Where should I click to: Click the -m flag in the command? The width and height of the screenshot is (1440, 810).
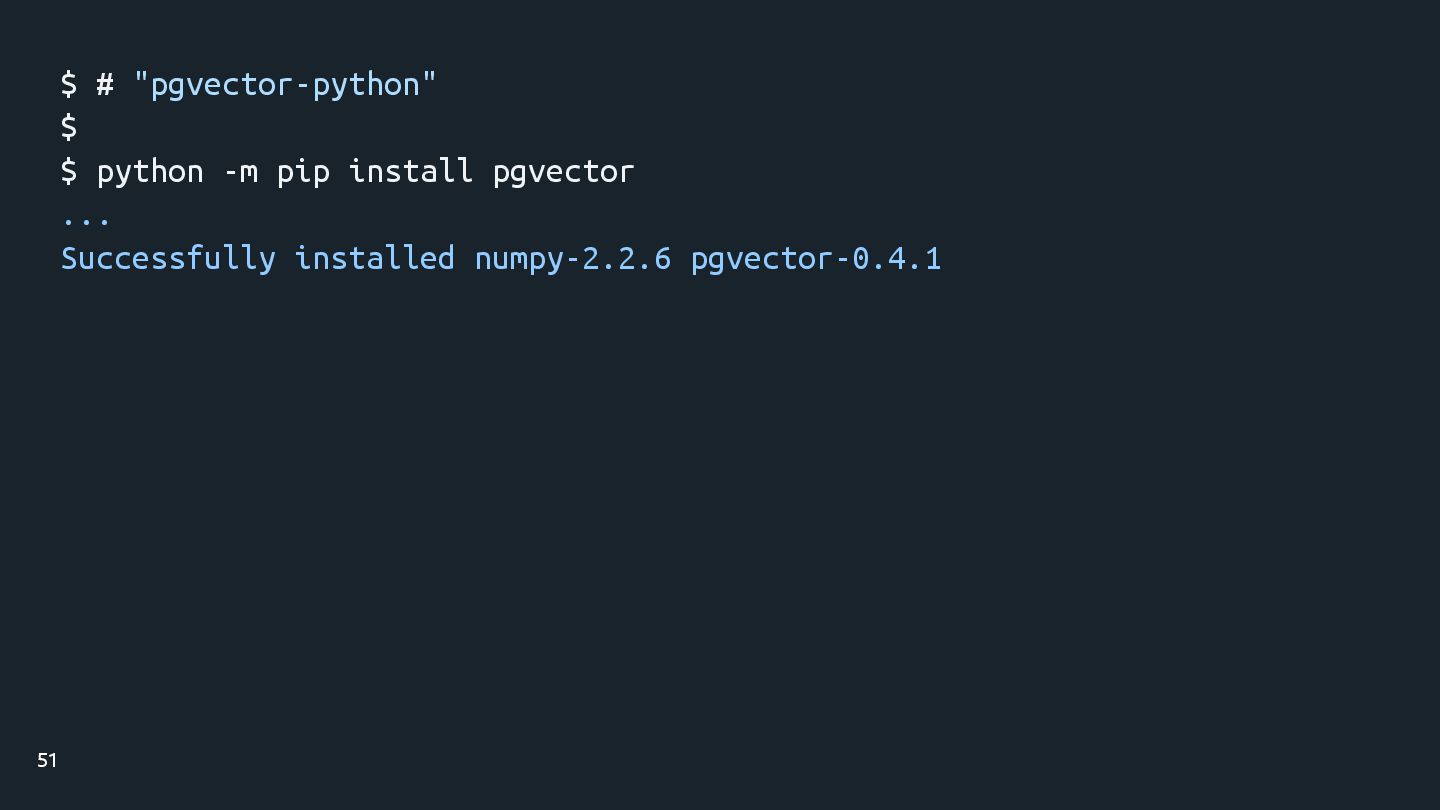click(x=240, y=172)
